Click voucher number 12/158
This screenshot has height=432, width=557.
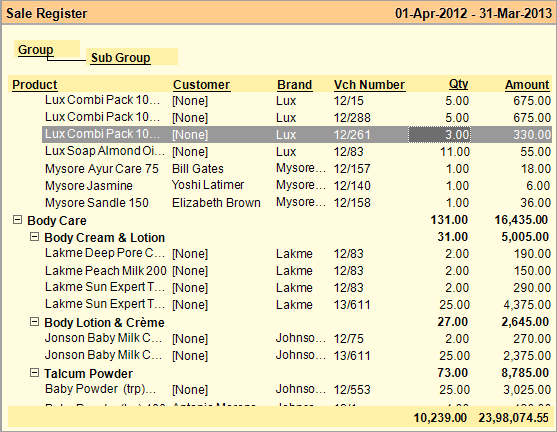click(x=352, y=203)
